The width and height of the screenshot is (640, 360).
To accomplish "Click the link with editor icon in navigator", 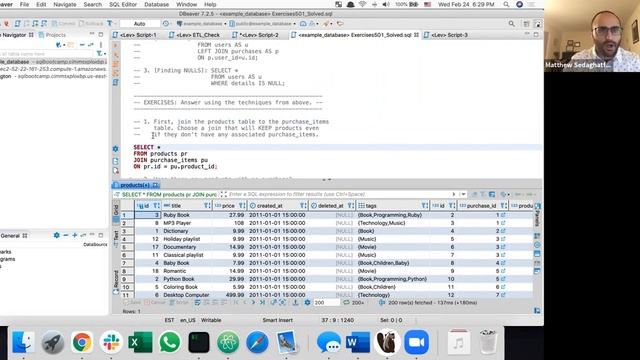I will point(91,44).
